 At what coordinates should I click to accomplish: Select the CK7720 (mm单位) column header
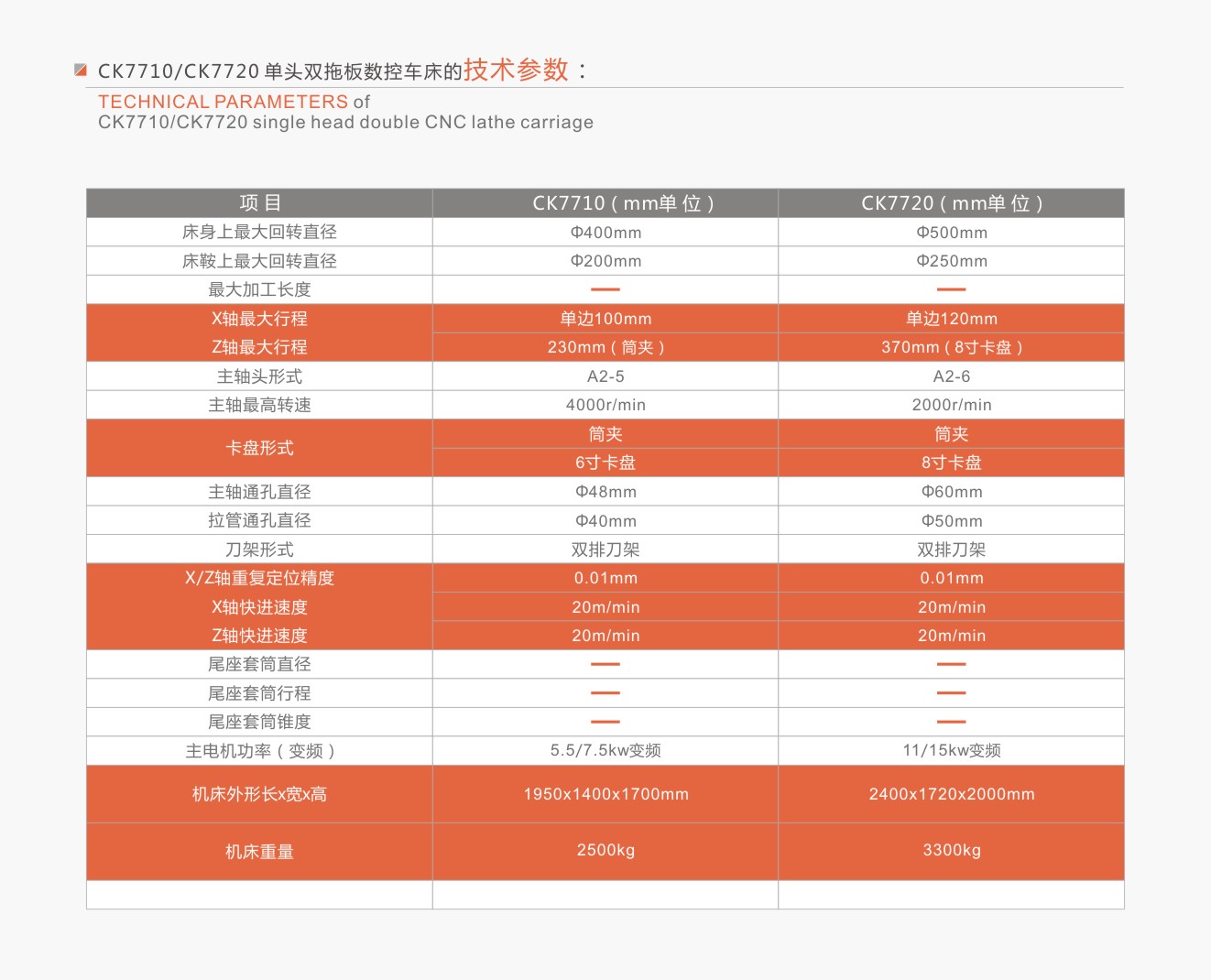click(x=952, y=203)
